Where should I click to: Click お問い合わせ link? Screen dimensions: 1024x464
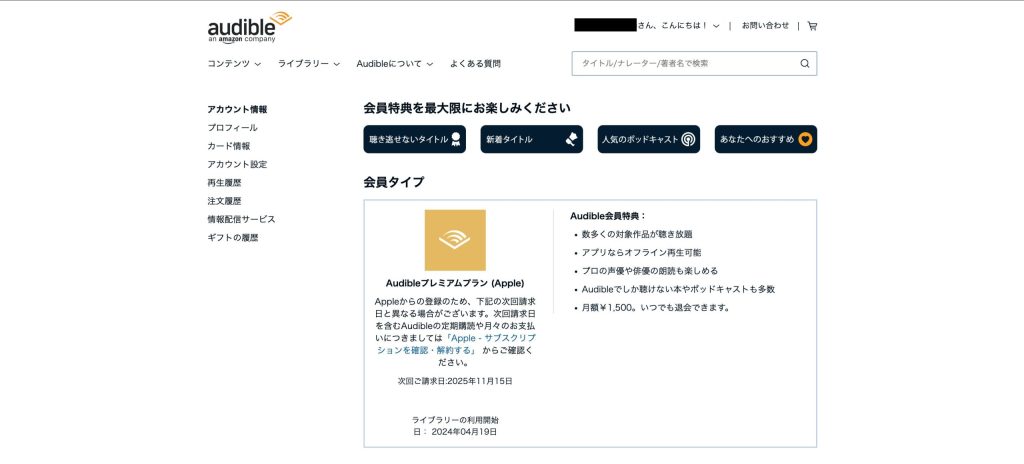click(765, 25)
